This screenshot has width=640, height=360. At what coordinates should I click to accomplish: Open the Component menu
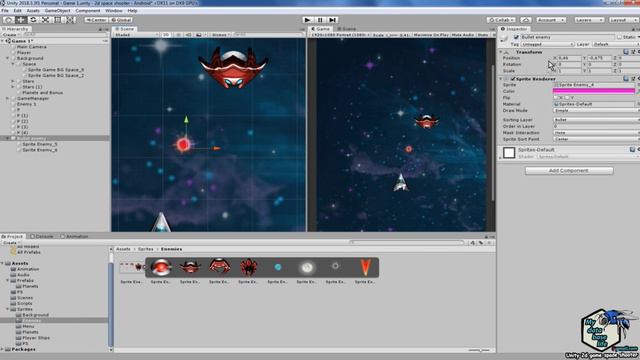coord(88,11)
